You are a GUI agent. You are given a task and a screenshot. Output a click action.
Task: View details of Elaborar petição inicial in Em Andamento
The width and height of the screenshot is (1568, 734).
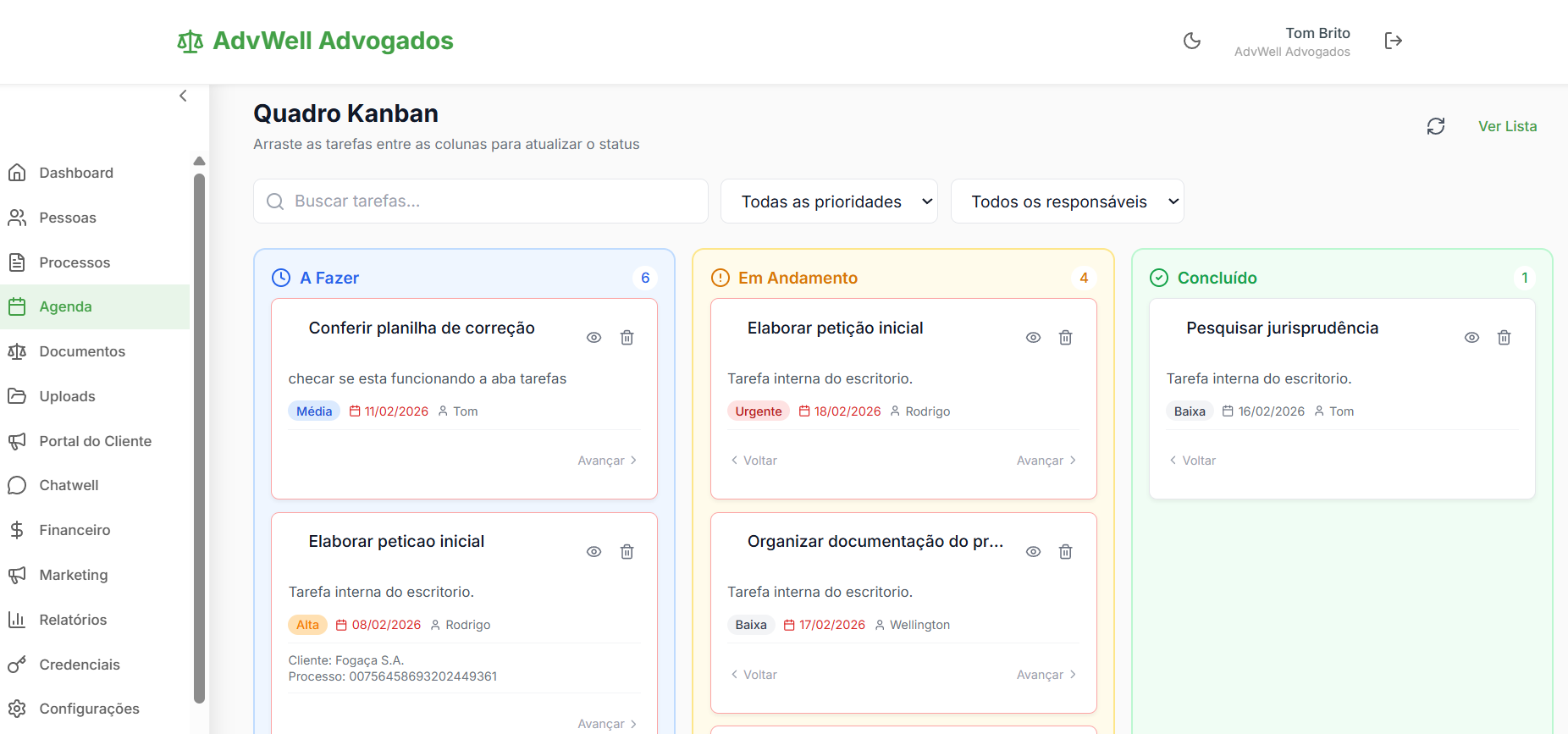coord(1033,338)
